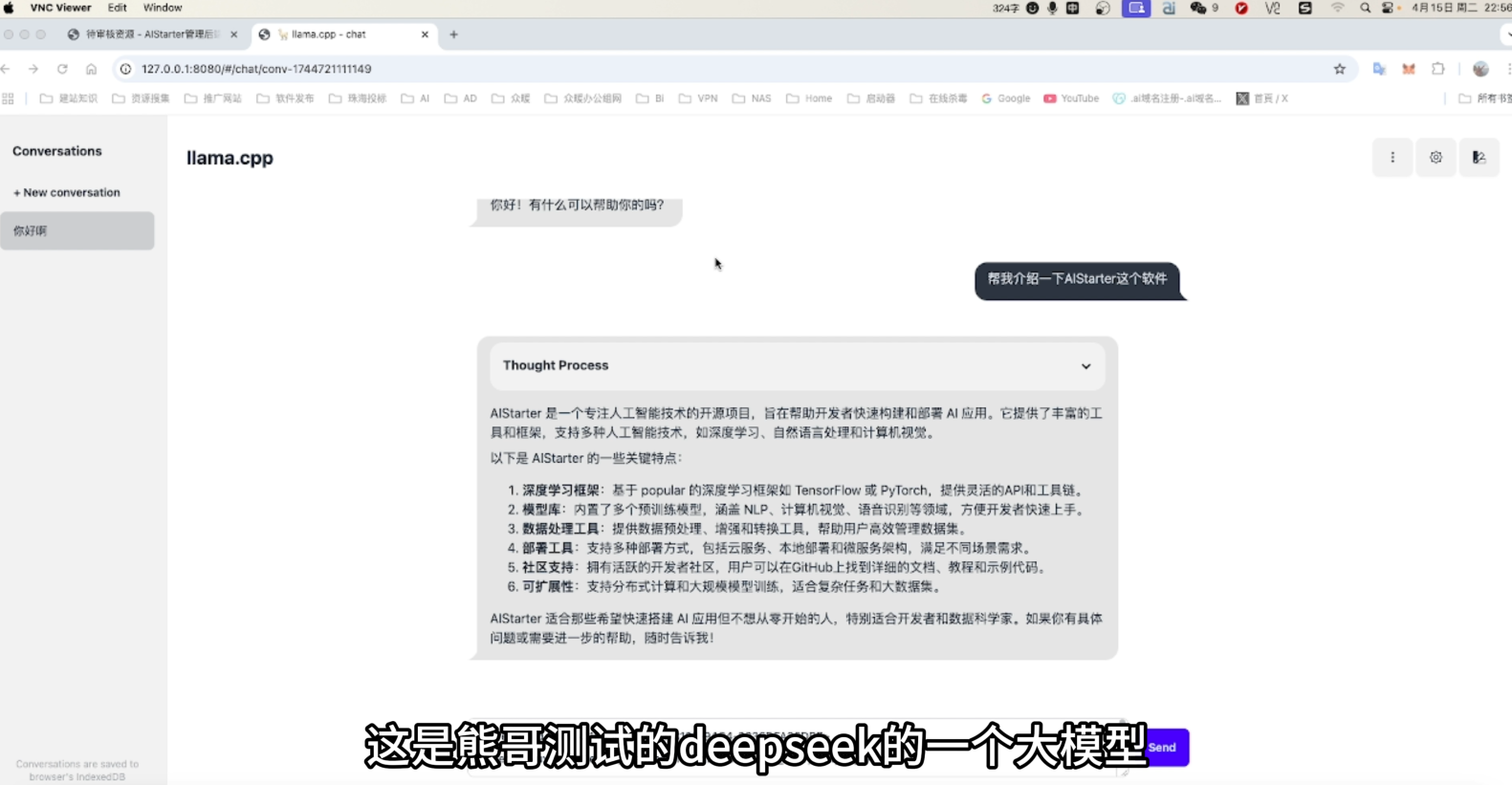Click the Sogou S input icon
Image resolution: width=1512 pixels, height=785 pixels.
click(x=1304, y=8)
